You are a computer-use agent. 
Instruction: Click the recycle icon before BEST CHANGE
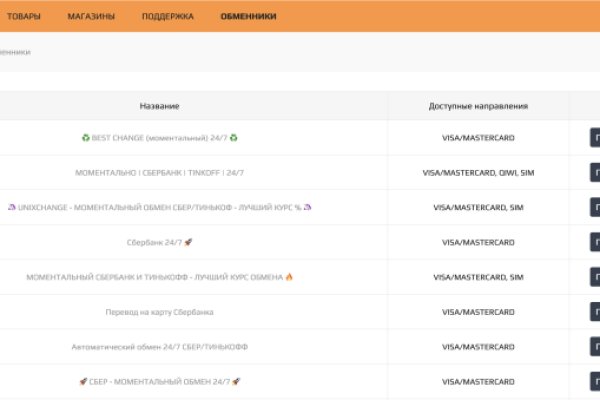(86, 137)
